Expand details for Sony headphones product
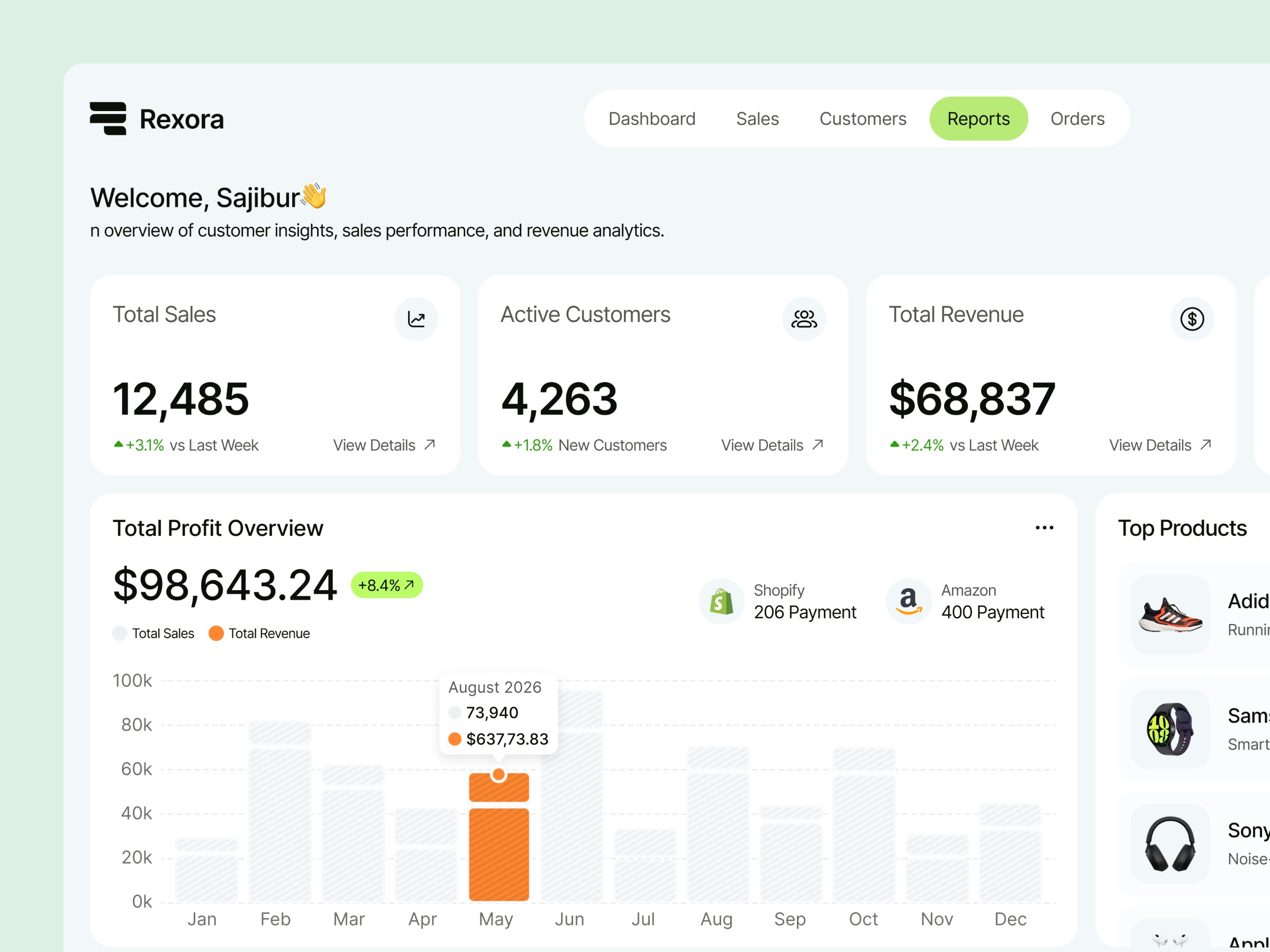 1169,844
